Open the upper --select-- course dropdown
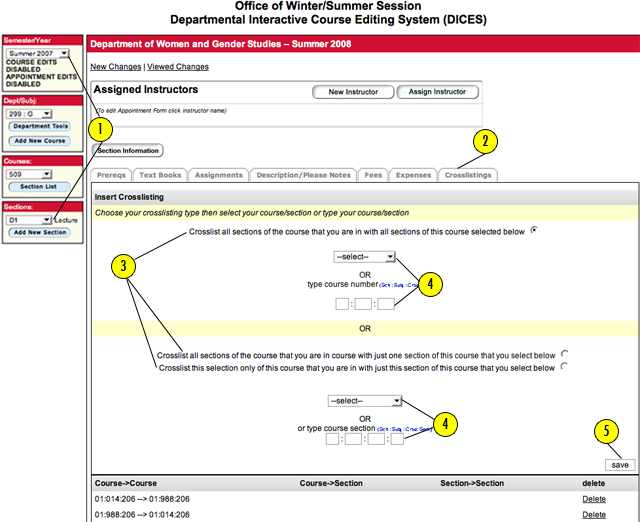640x522 pixels. pos(364,257)
